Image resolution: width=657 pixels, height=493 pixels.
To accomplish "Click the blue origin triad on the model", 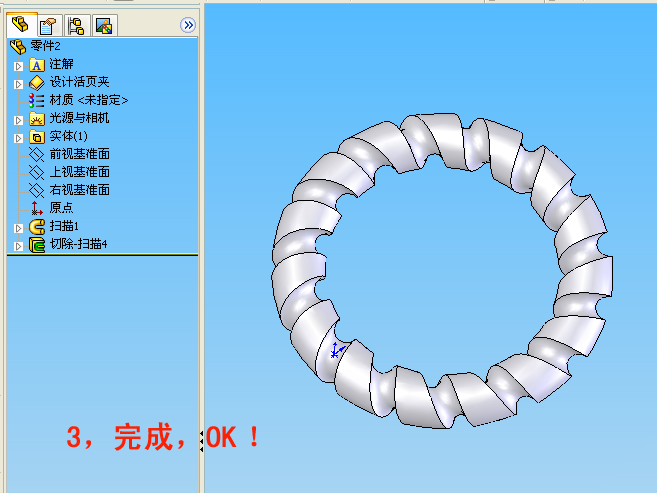I will pyautogui.click(x=337, y=350).
